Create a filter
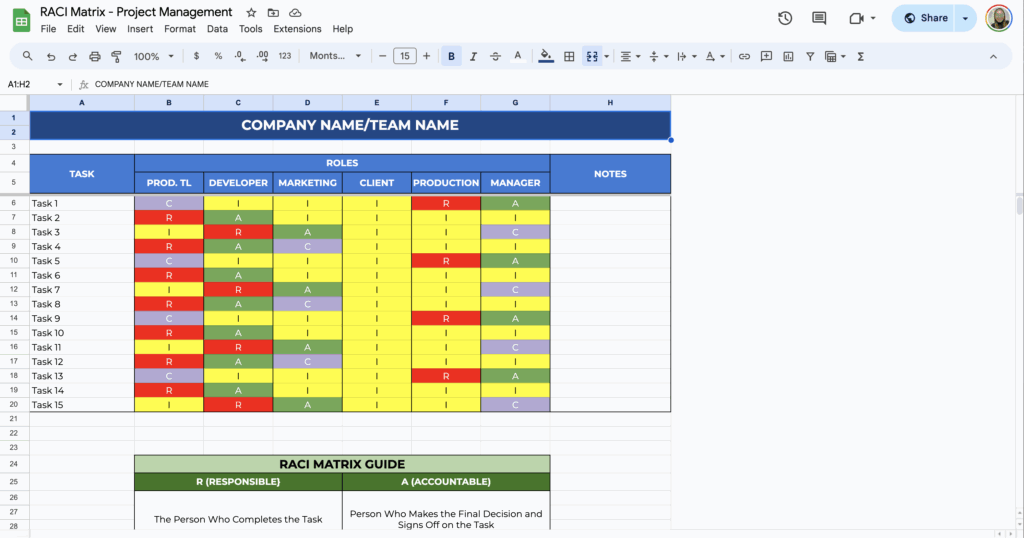Screen dimensions: 1024x538 point(810,57)
